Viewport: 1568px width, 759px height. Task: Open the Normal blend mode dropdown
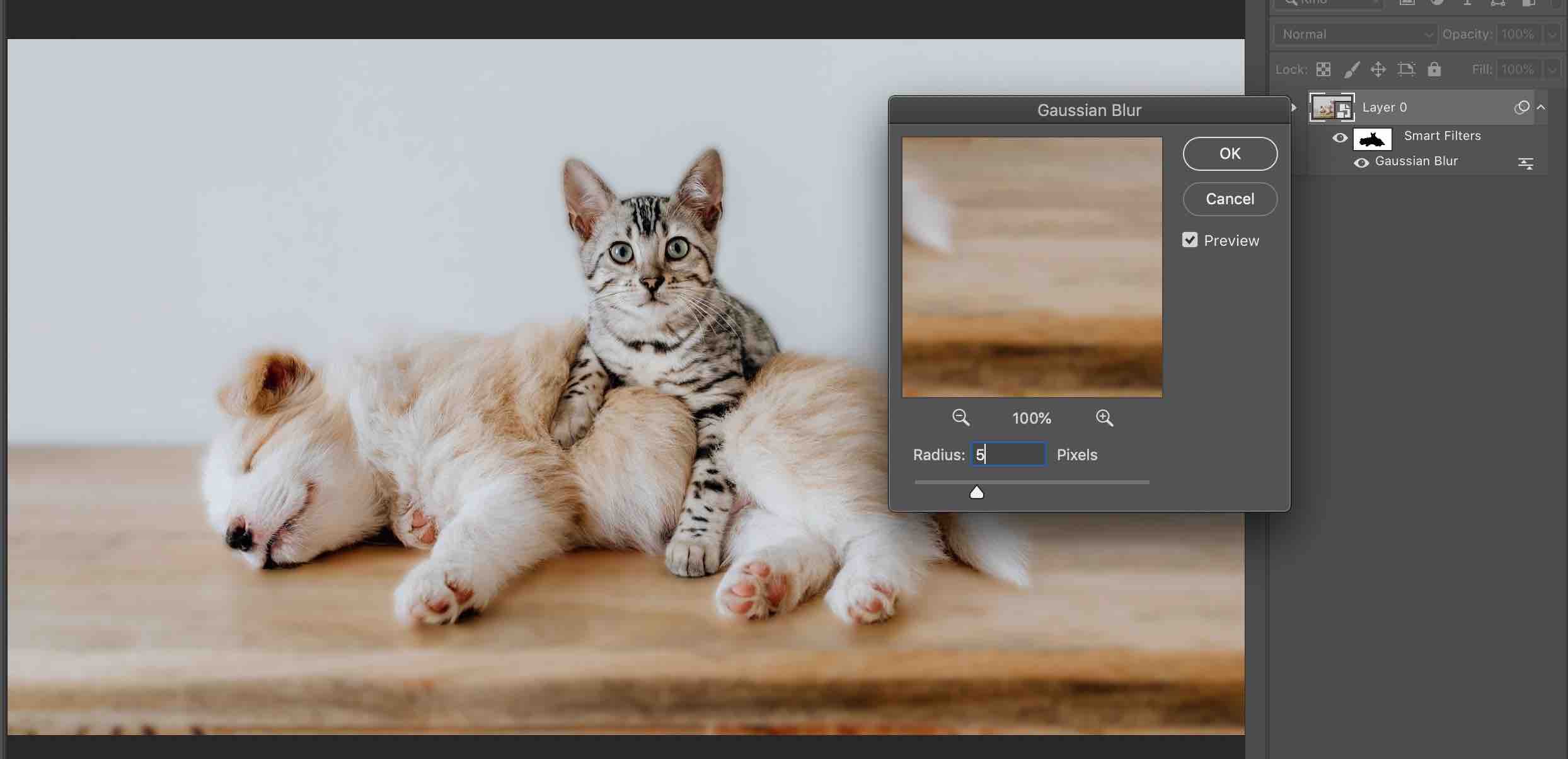pos(1355,35)
